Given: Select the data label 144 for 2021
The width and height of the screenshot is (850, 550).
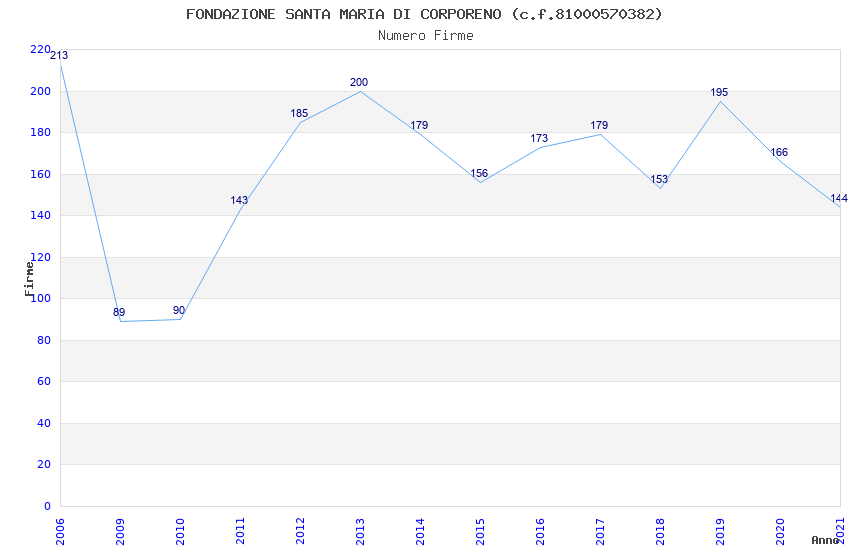Looking at the screenshot, I should tap(839, 198).
